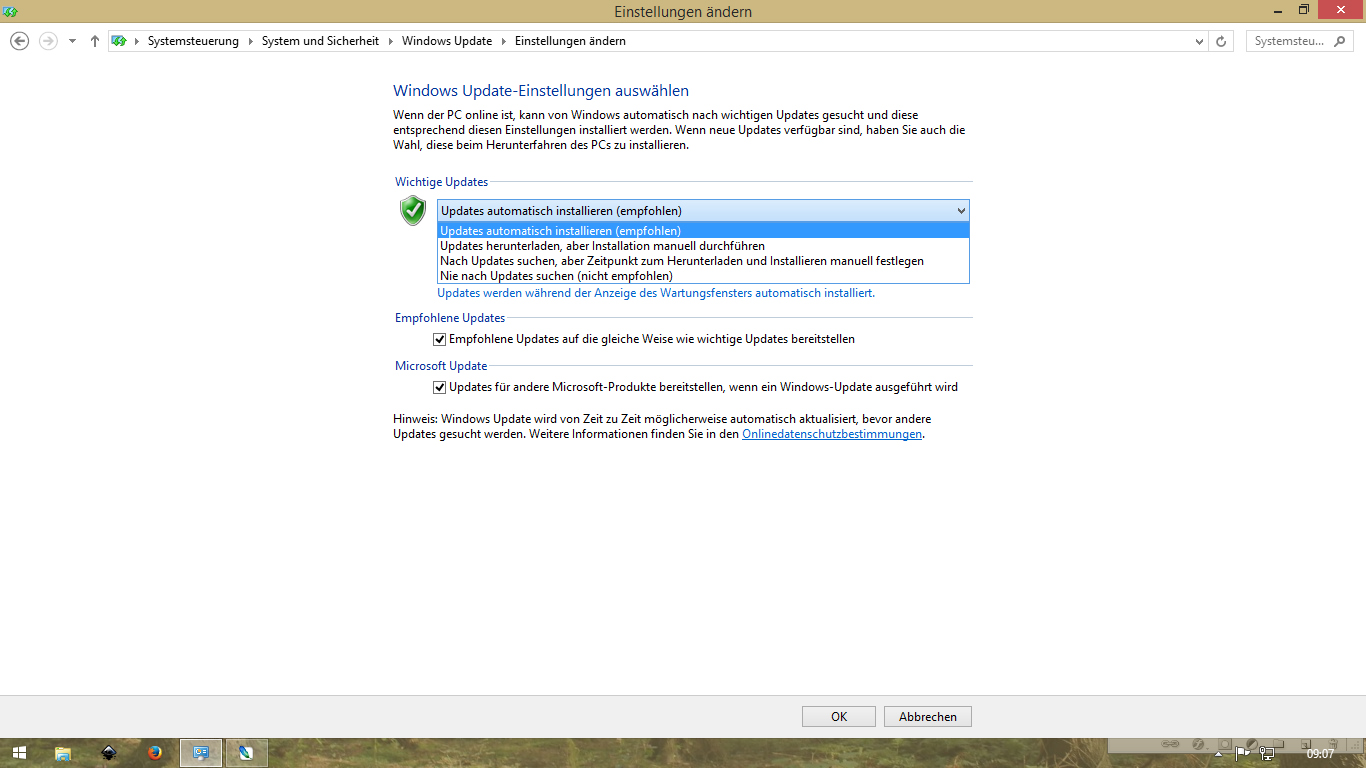Image resolution: width=1366 pixels, height=768 pixels.
Task: Click the System und Sicherheit breadcrumb
Action: pyautogui.click(x=320, y=41)
